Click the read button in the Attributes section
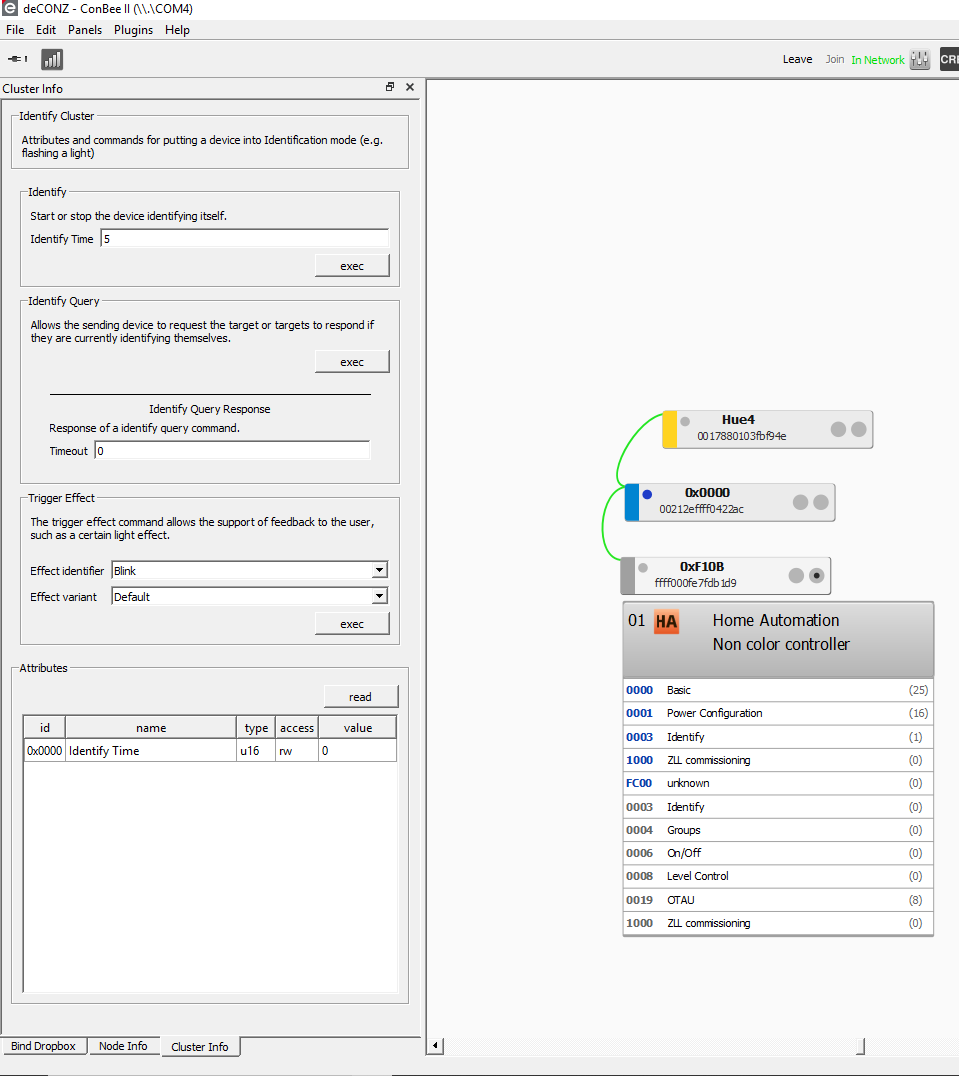This screenshot has height=1076, width=959. (360, 696)
